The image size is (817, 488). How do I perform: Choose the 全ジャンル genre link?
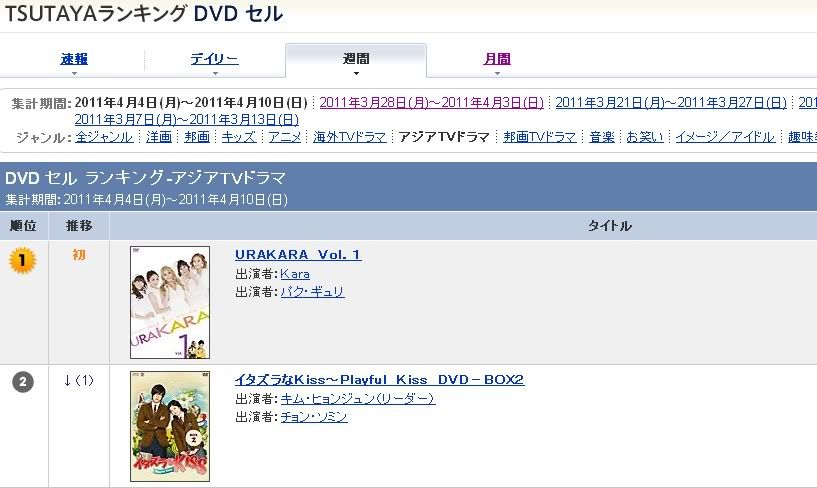click(x=104, y=137)
